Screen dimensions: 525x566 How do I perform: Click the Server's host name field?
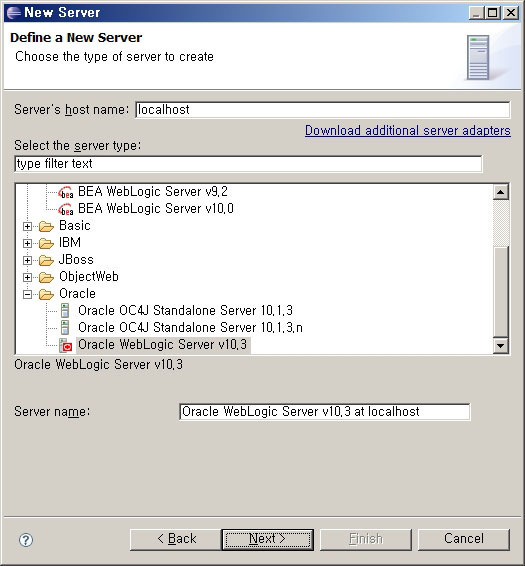tap(323, 110)
